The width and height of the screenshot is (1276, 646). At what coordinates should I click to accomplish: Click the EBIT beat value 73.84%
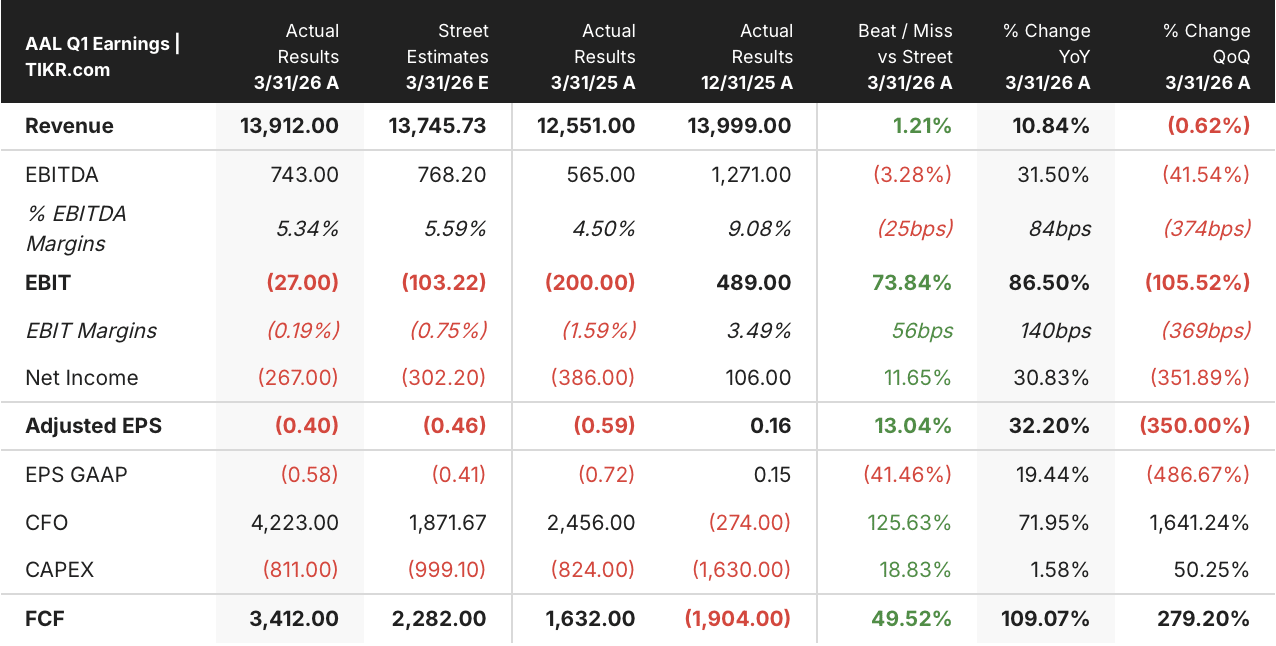tap(913, 283)
